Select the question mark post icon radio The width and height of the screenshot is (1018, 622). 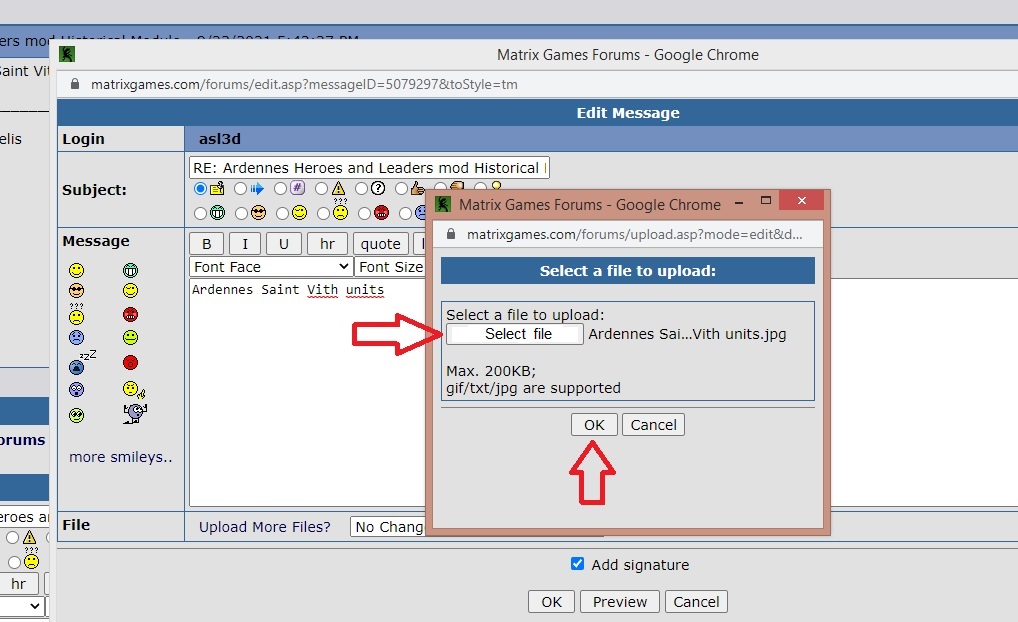362,189
